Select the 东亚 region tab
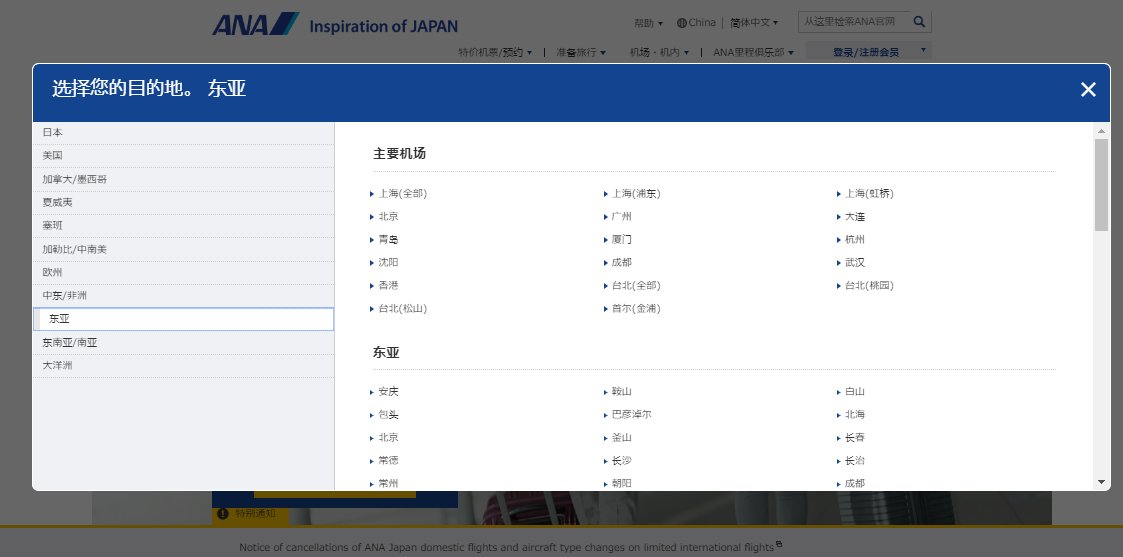This screenshot has height=557, width=1123. (183, 319)
